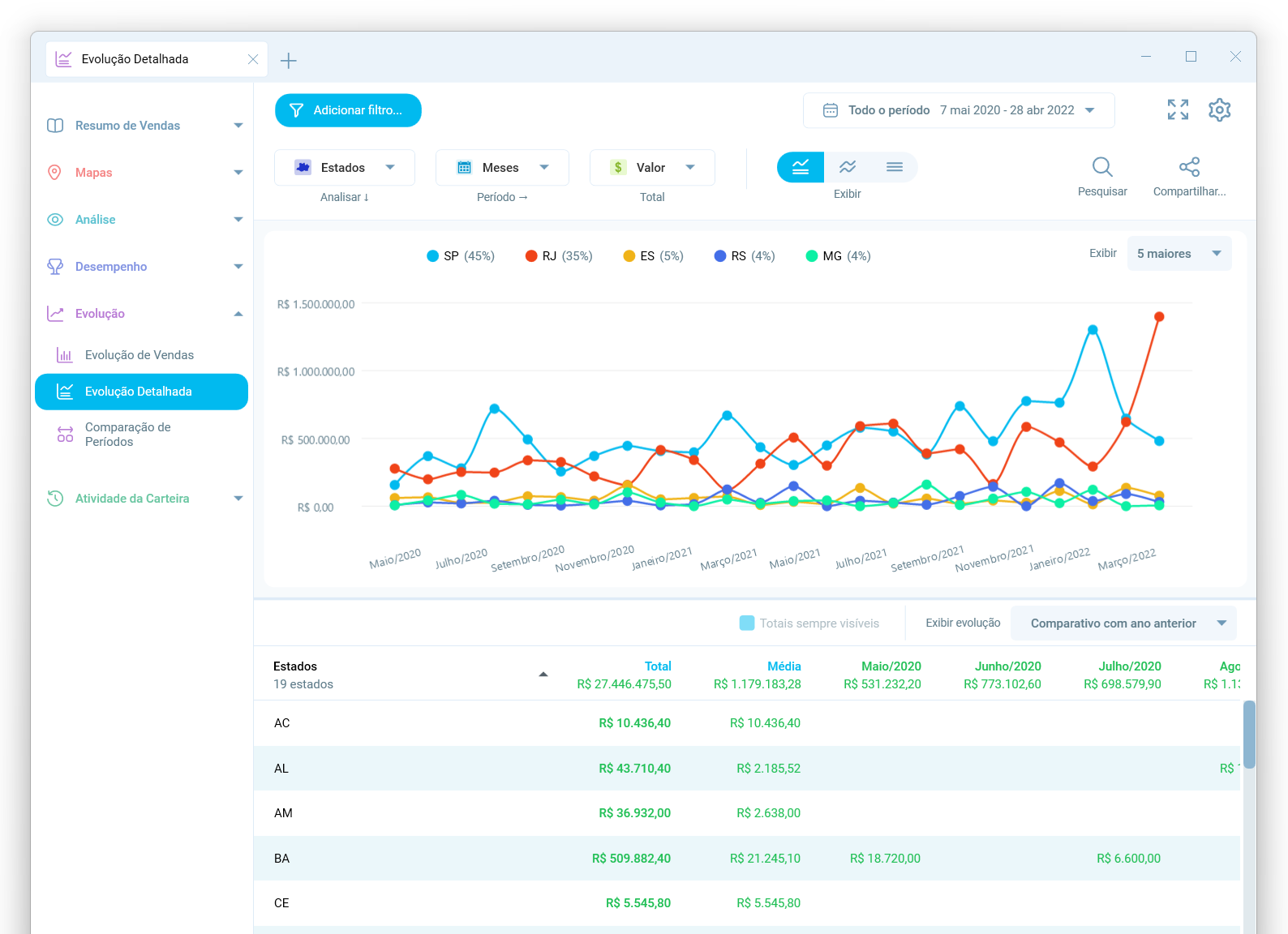Screen dimensions: 1288x934
Task: Switch to the overlapping lines display mode
Action: tap(848, 167)
